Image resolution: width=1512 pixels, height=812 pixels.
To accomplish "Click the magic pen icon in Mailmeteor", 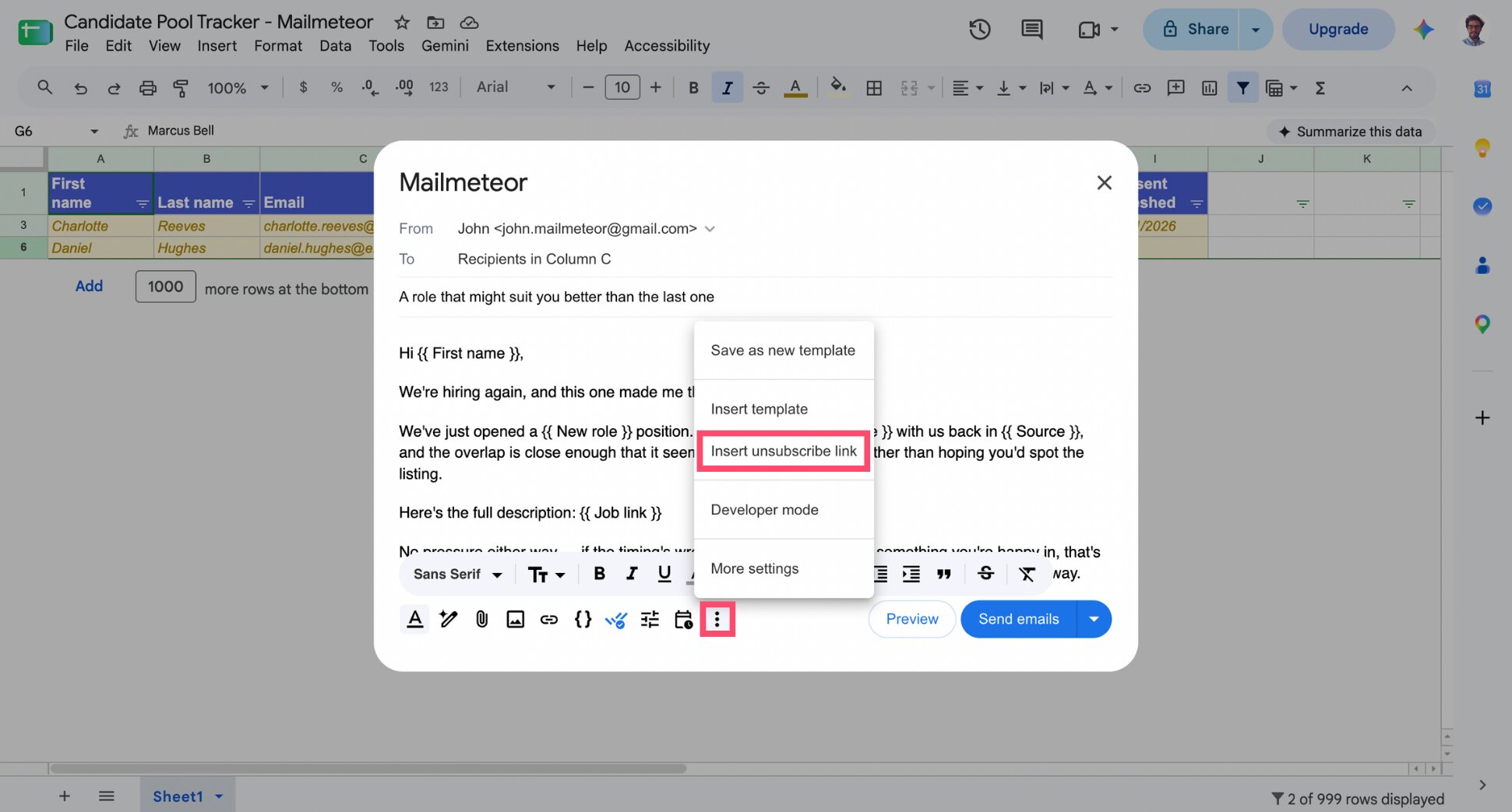I will (449, 619).
